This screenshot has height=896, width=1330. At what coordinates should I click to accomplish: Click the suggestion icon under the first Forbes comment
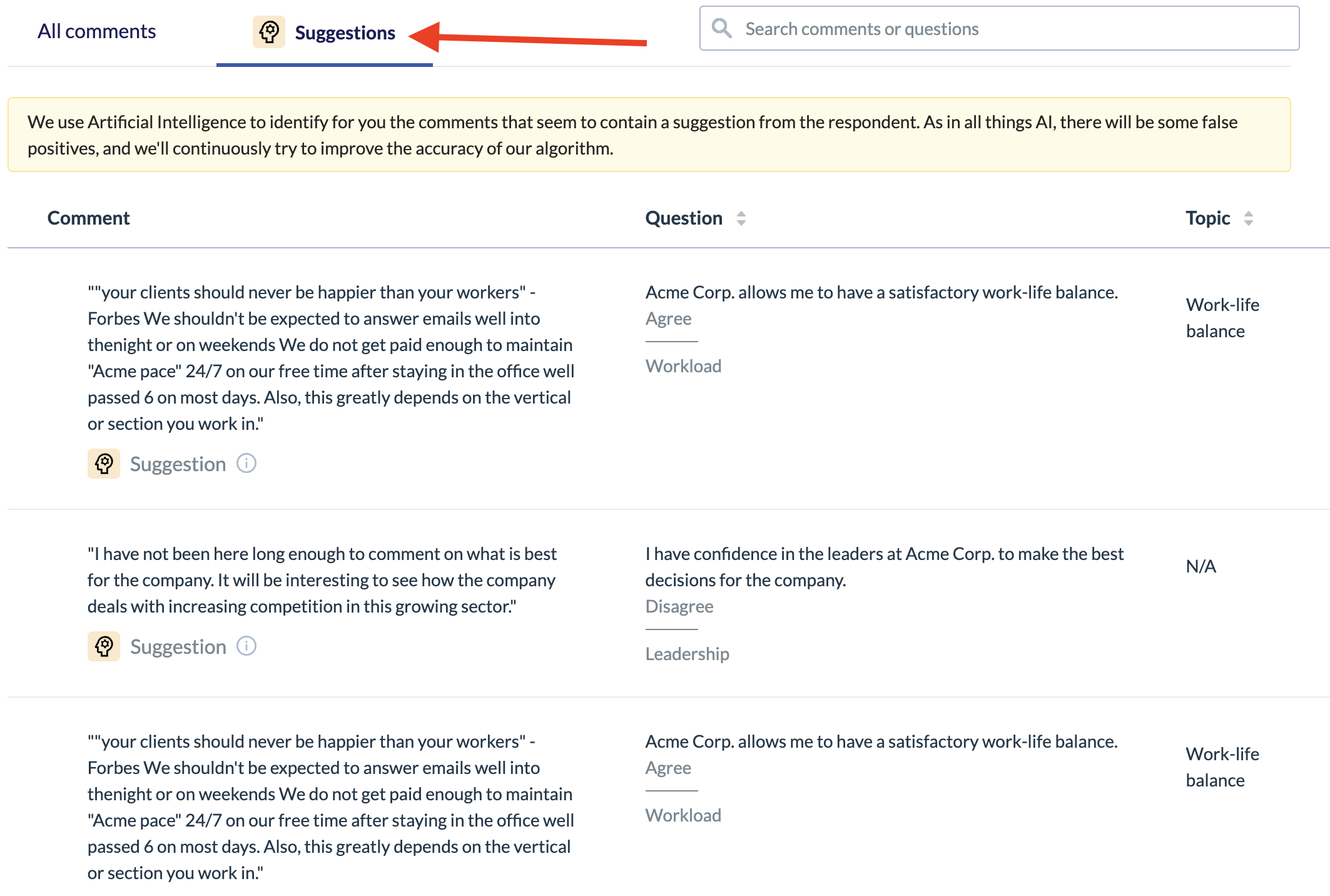pyautogui.click(x=104, y=464)
